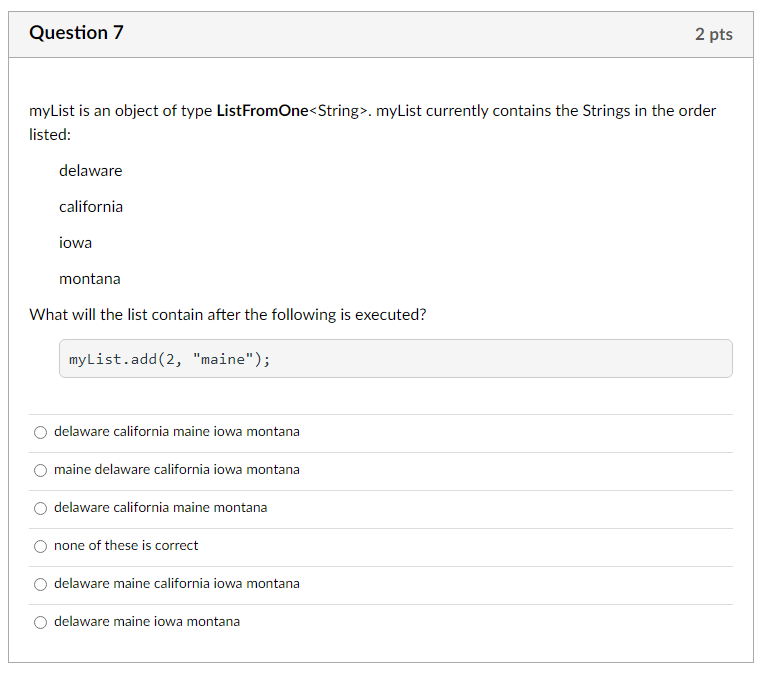
Task: Select radio button for delaware california maine iowa montana
Action: coord(40,433)
